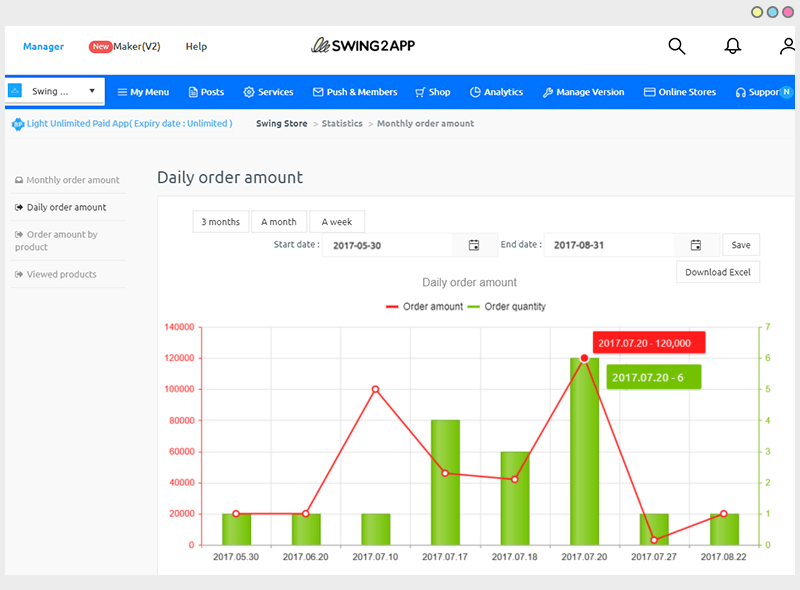Open the Help menu
800x590 pixels.
coord(196,46)
